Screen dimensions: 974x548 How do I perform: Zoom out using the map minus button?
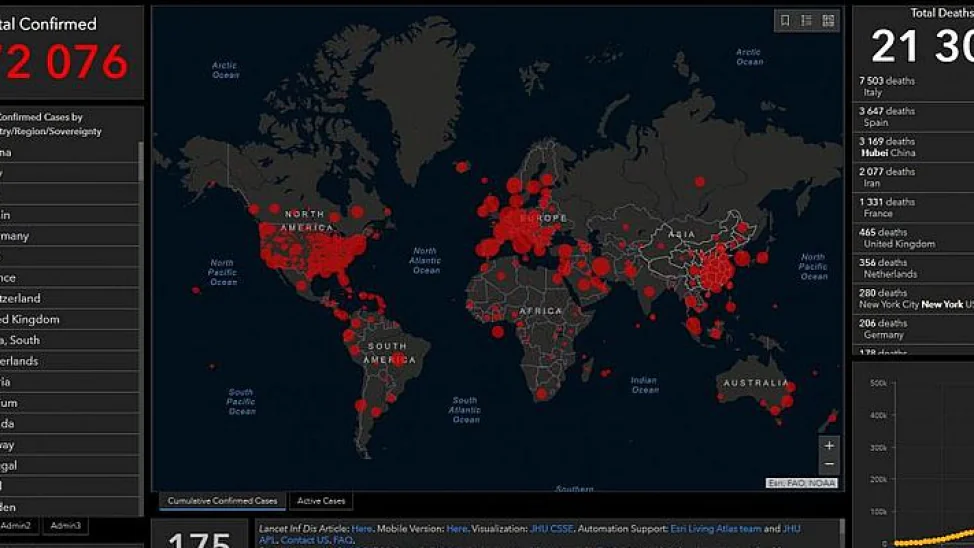pos(829,464)
